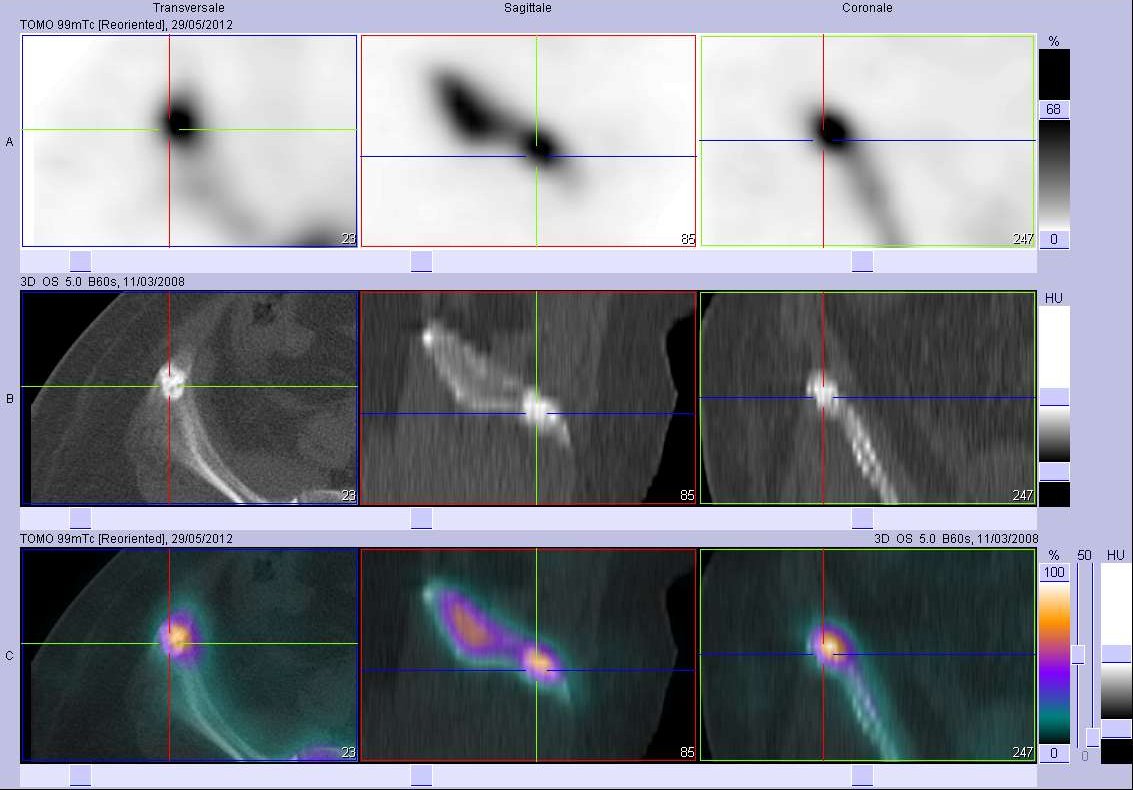1133x790 pixels.
Task: Click the slice slider thumb under the fused transversal image
Action: (x=80, y=776)
